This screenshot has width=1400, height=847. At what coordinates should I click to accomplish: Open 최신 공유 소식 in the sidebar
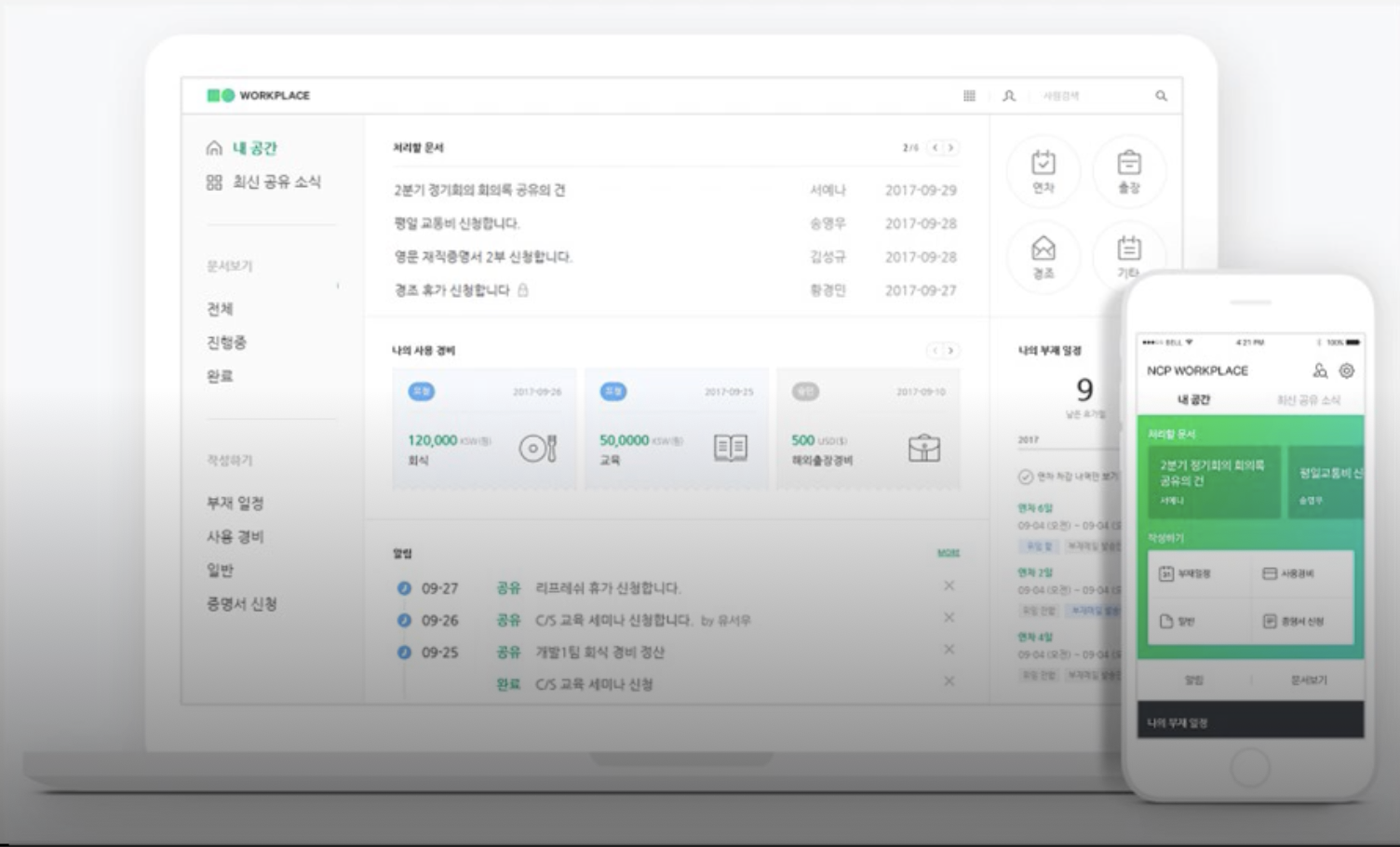276,181
